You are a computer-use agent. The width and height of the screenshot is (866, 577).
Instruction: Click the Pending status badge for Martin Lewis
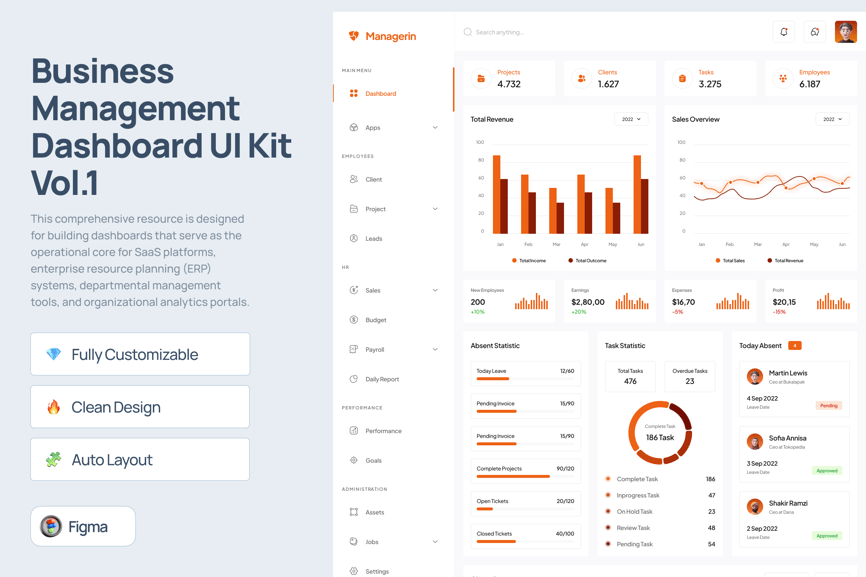point(828,406)
